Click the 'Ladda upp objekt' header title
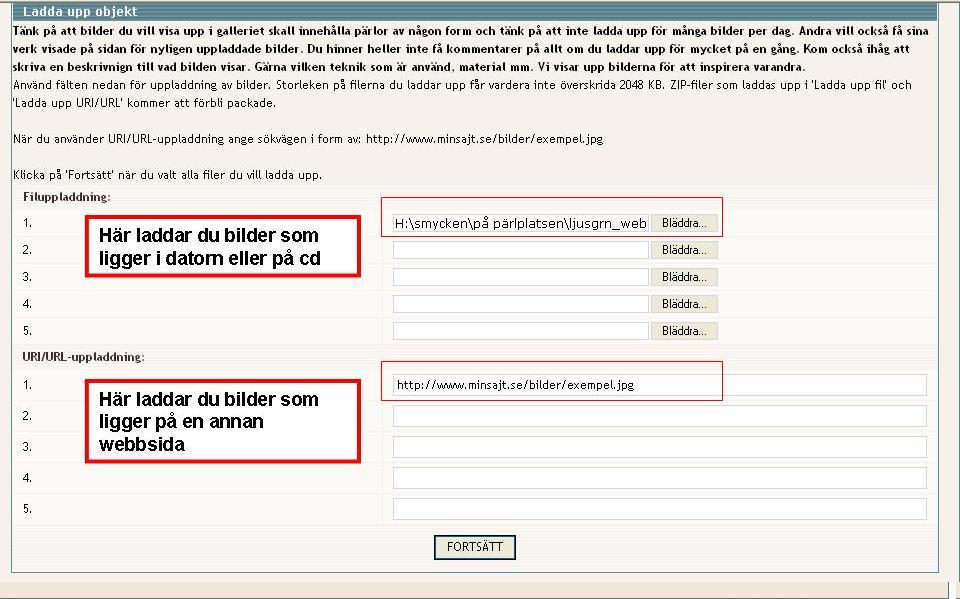The height and width of the screenshot is (599, 960). (x=80, y=12)
